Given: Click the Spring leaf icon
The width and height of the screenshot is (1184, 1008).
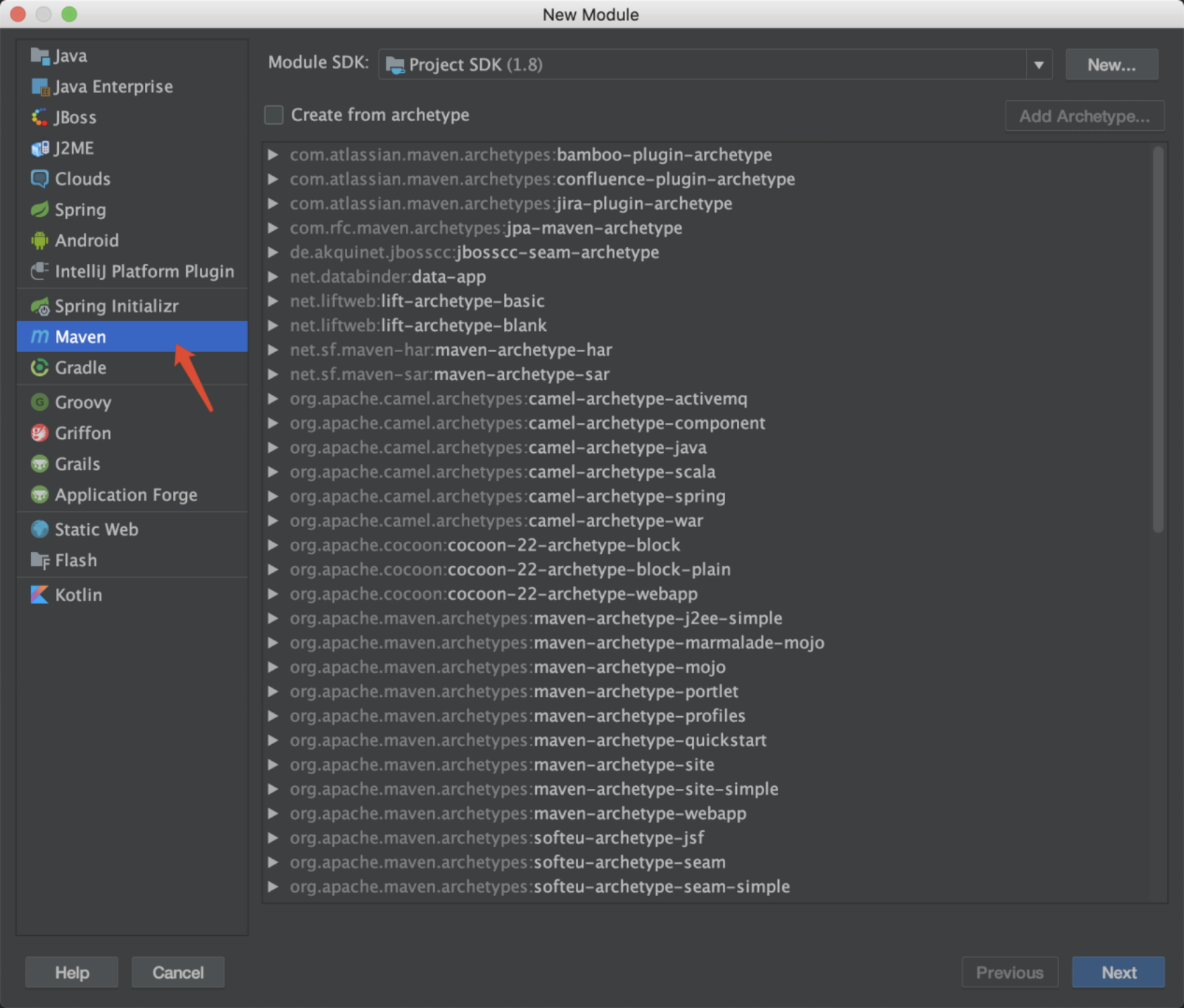Looking at the screenshot, I should pyautogui.click(x=40, y=210).
